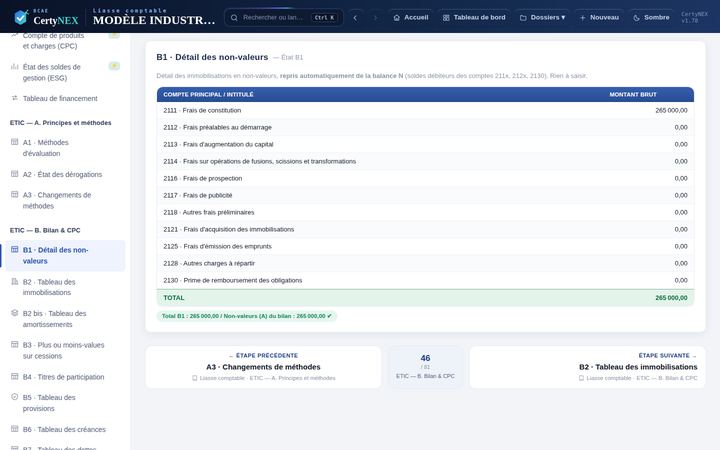This screenshot has height=450, width=720.
Task: Click the table icon beside B1 Détail des non-valeurs
Action: (x=15, y=249)
